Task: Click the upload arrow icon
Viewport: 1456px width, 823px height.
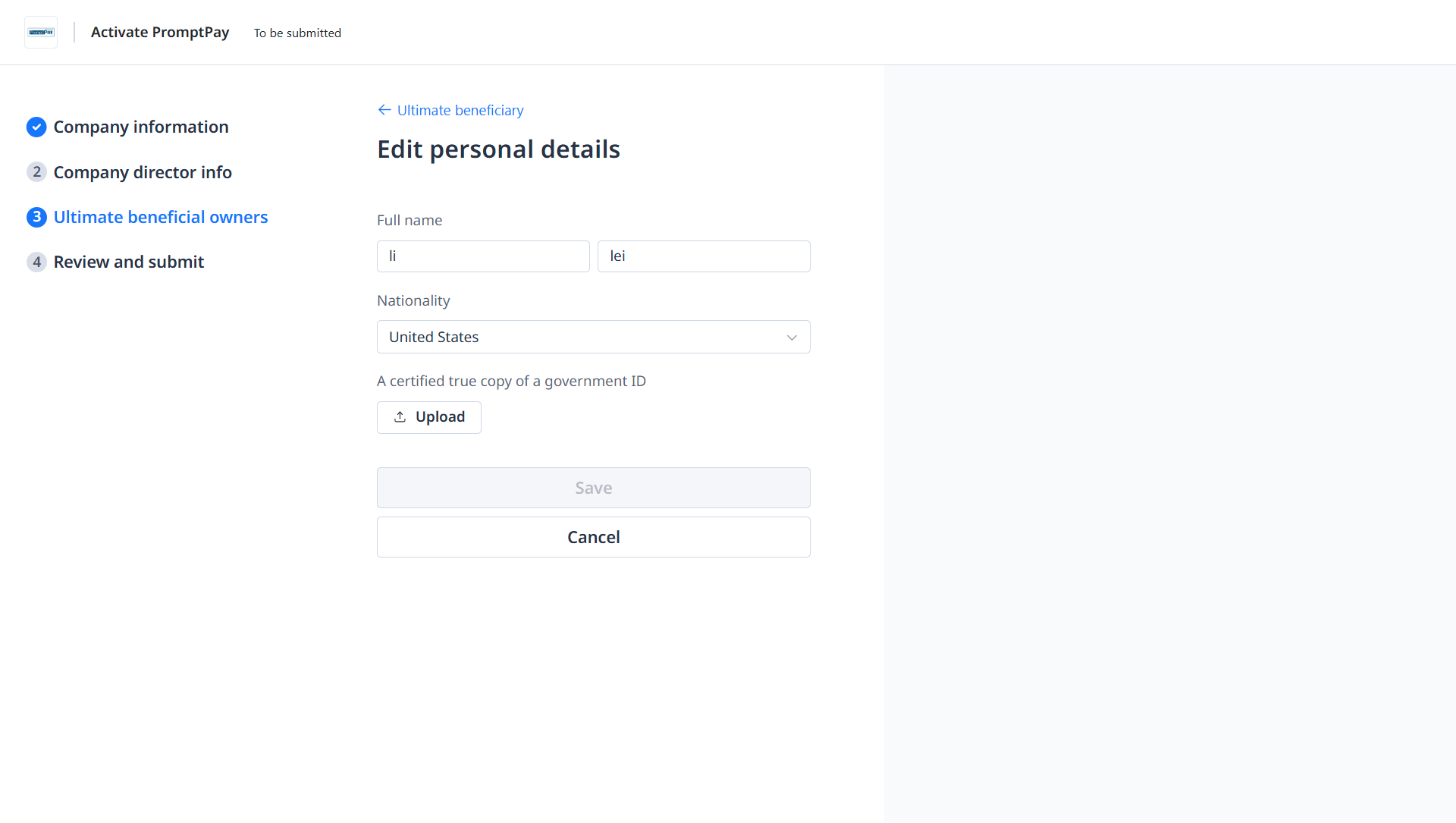Action: click(400, 417)
